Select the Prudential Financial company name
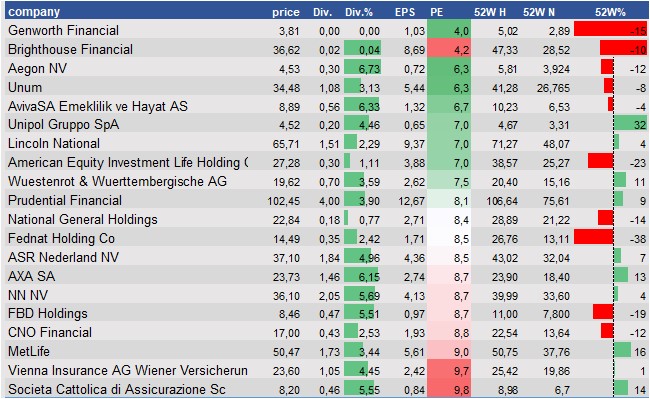This screenshot has height=399, width=650. [x=65, y=201]
